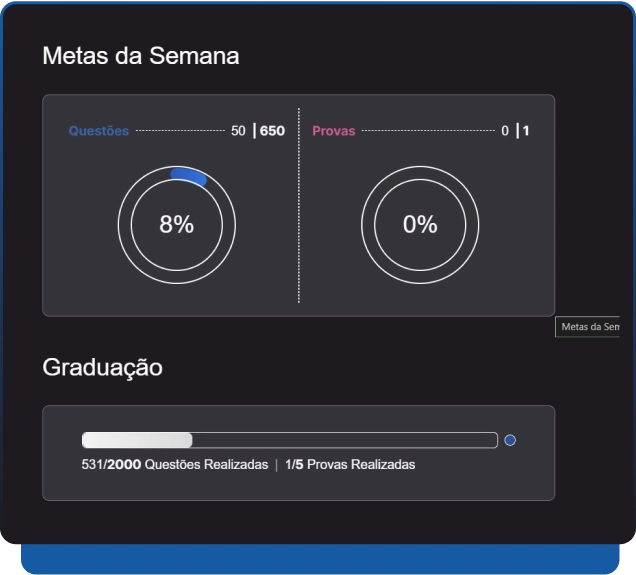The height and width of the screenshot is (575, 636).
Task: Select the pink Provas label
Action: (x=333, y=131)
